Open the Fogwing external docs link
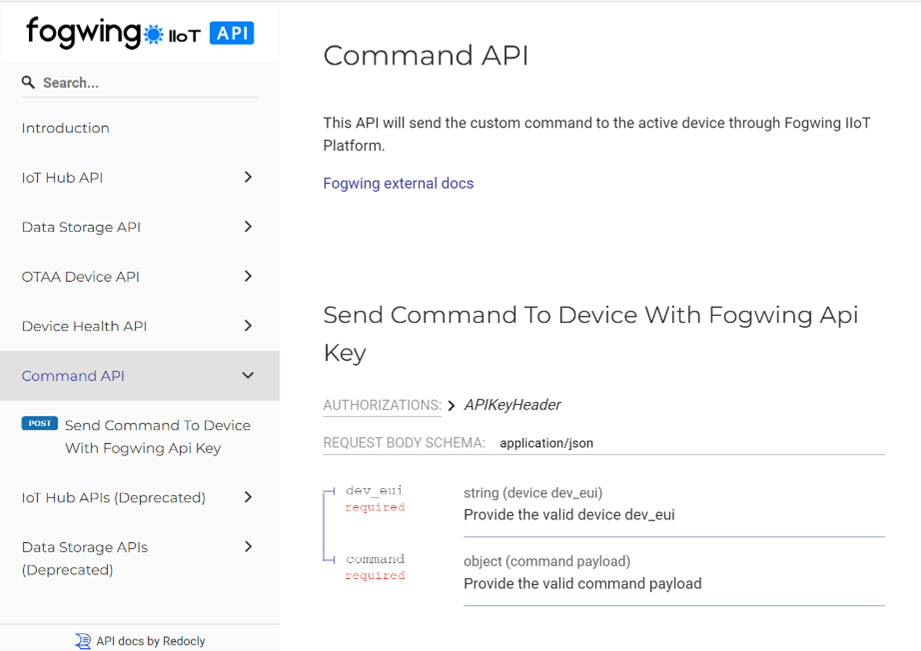 (398, 183)
